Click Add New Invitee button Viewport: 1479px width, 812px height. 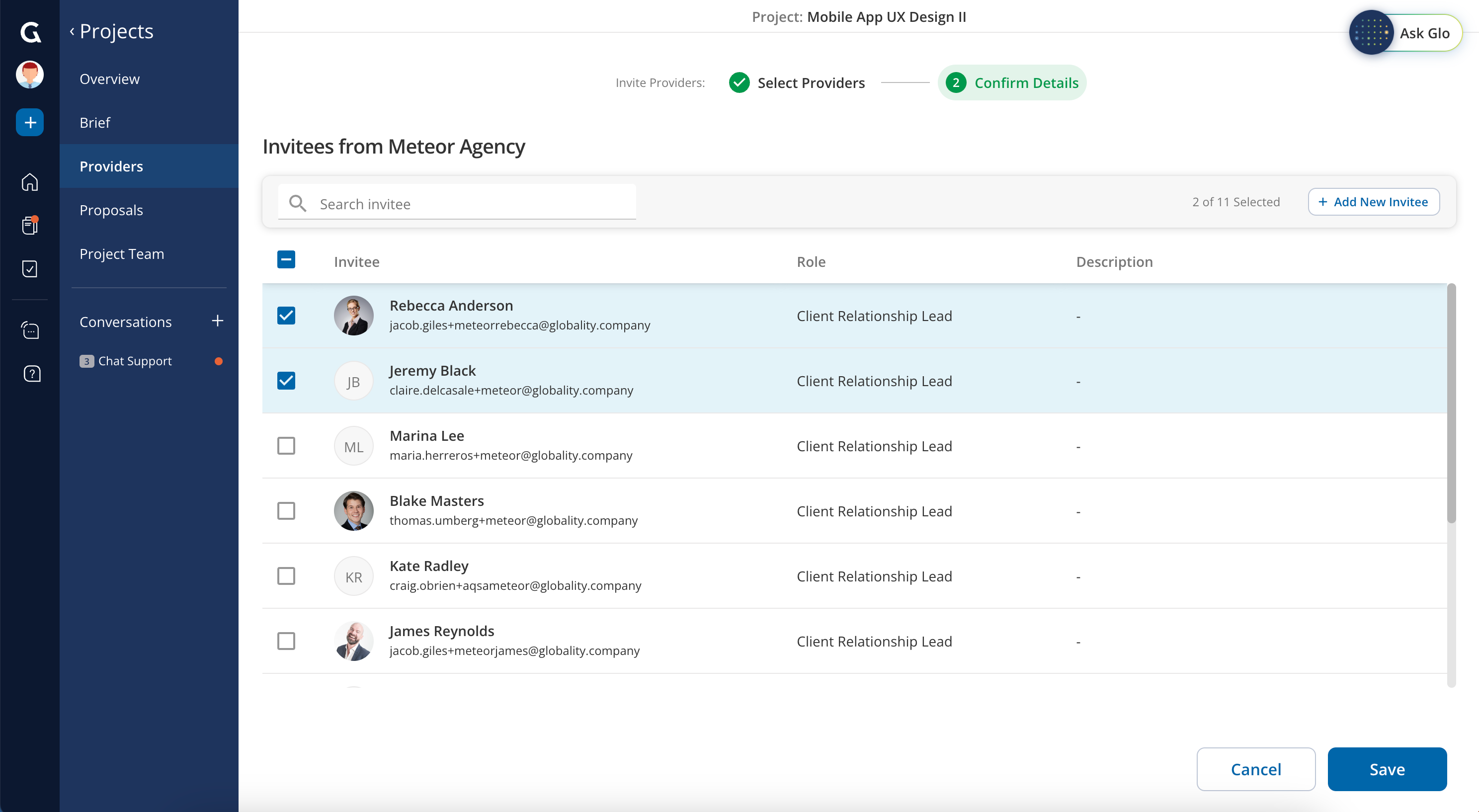pyautogui.click(x=1373, y=202)
